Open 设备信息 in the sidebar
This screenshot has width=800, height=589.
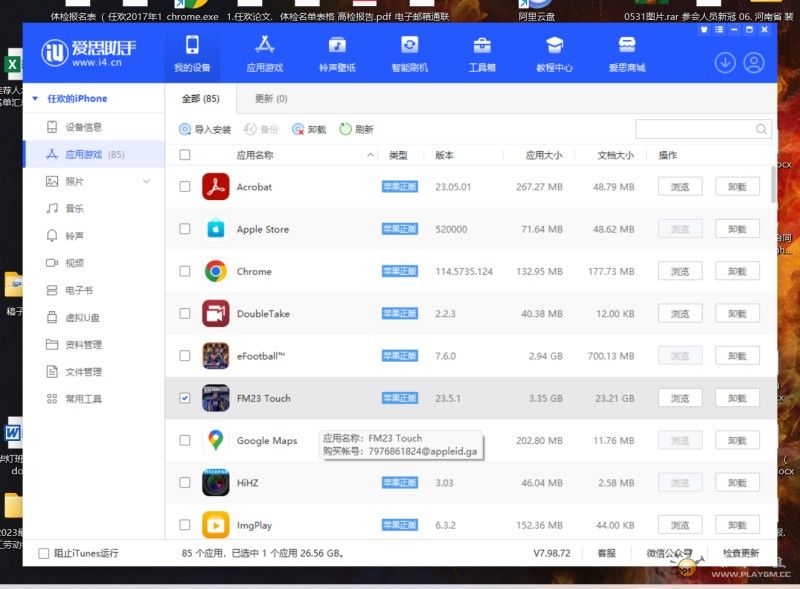[94, 127]
